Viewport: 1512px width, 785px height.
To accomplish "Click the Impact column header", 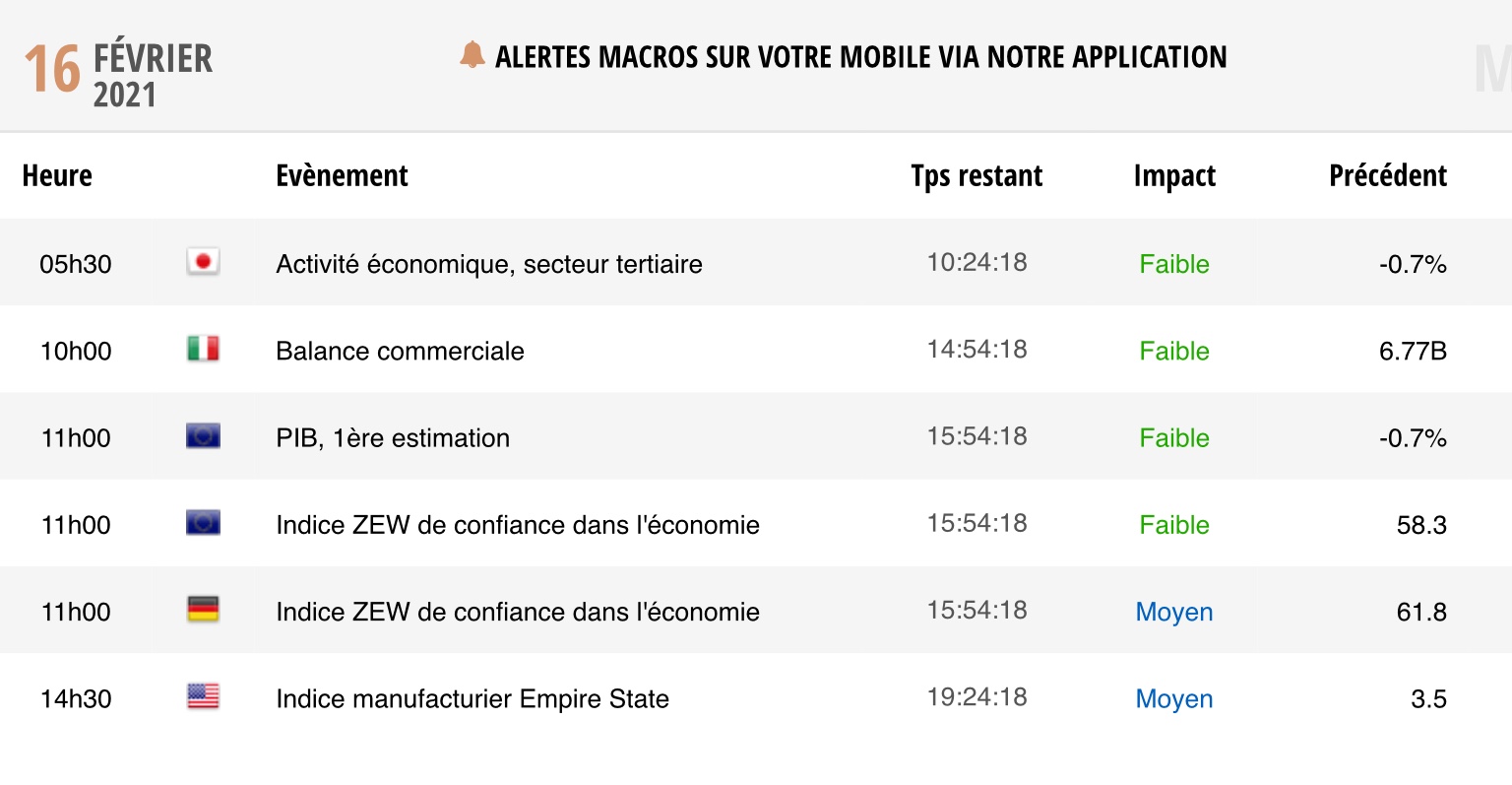I will [1174, 175].
